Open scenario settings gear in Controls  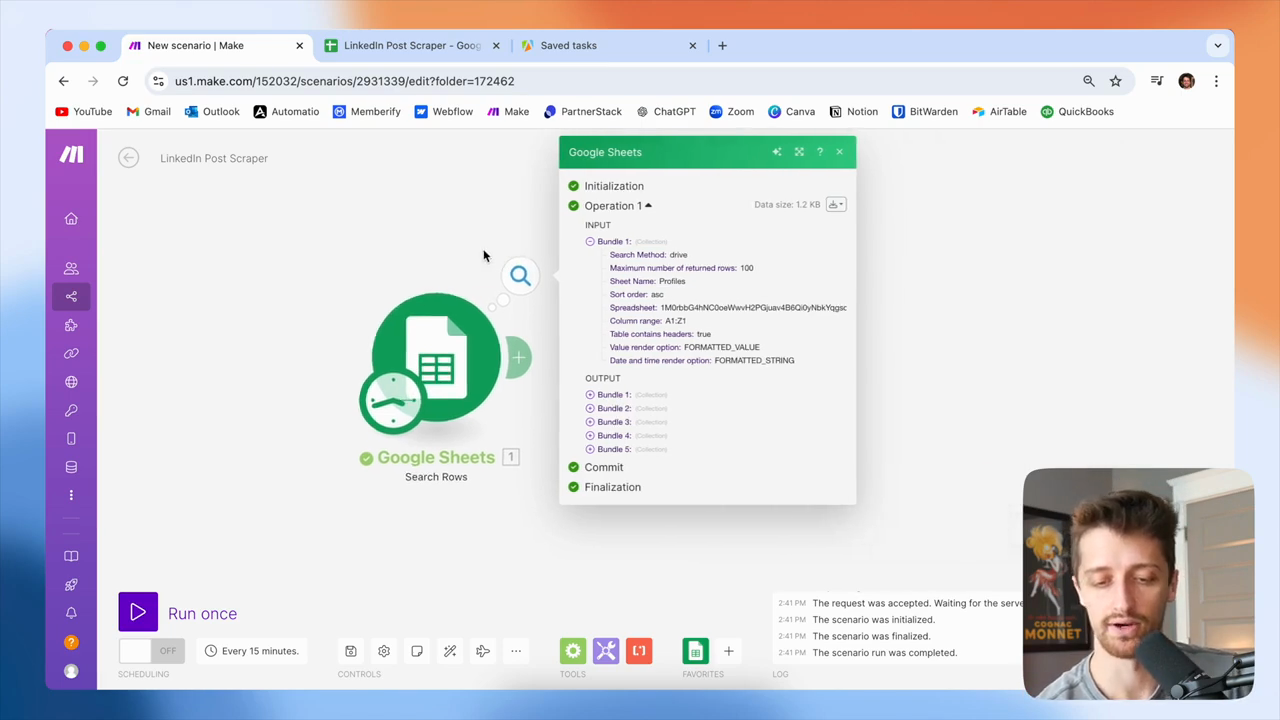pyautogui.click(x=384, y=651)
